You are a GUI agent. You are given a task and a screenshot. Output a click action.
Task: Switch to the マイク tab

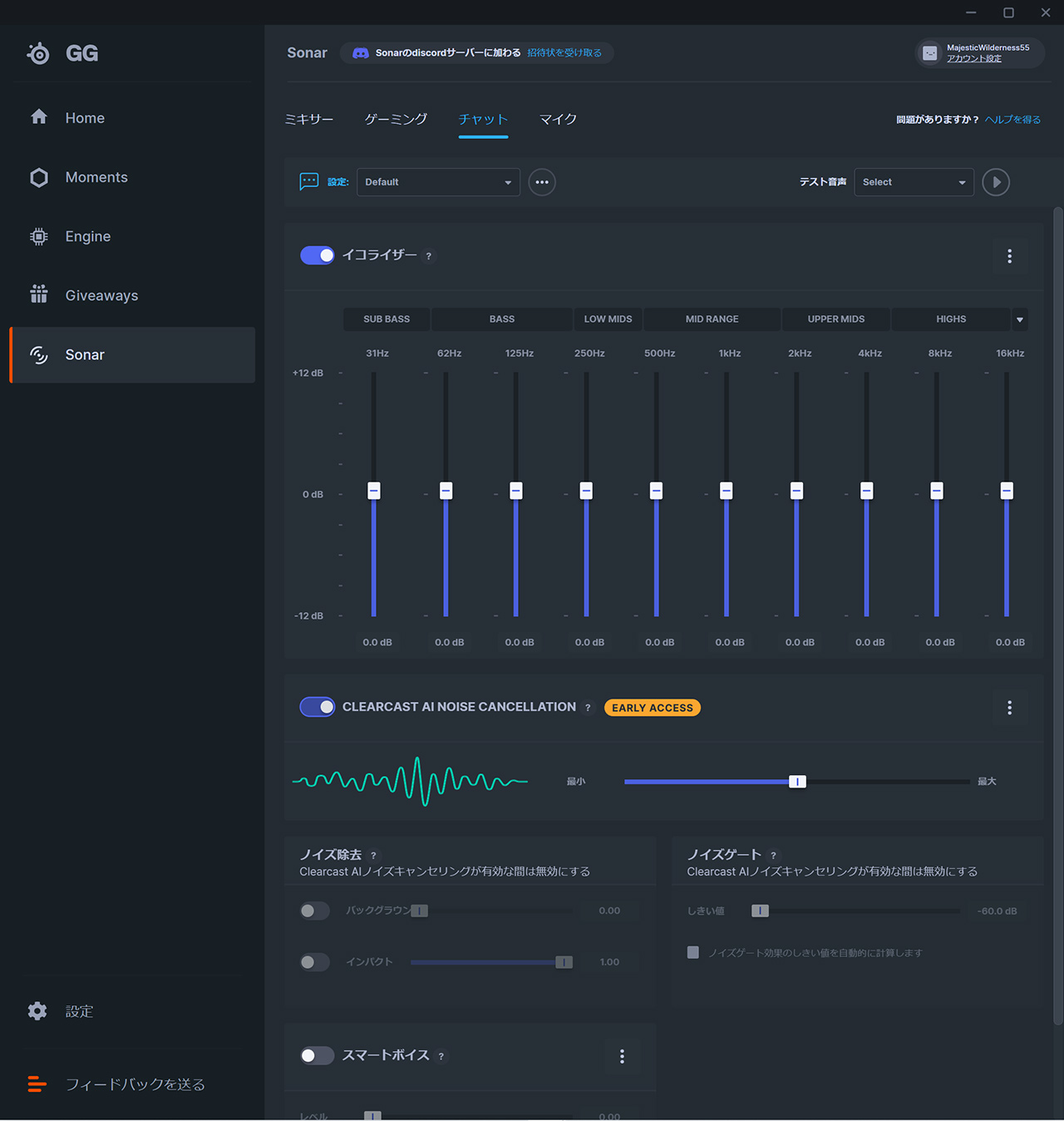(x=558, y=119)
